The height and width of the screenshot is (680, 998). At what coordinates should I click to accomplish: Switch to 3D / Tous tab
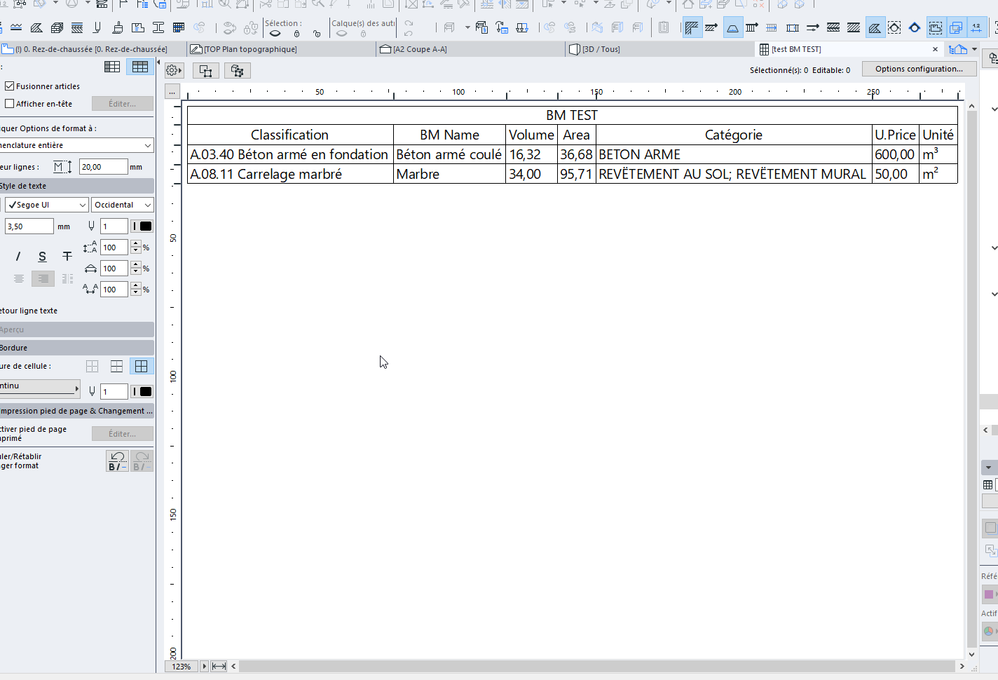660,49
